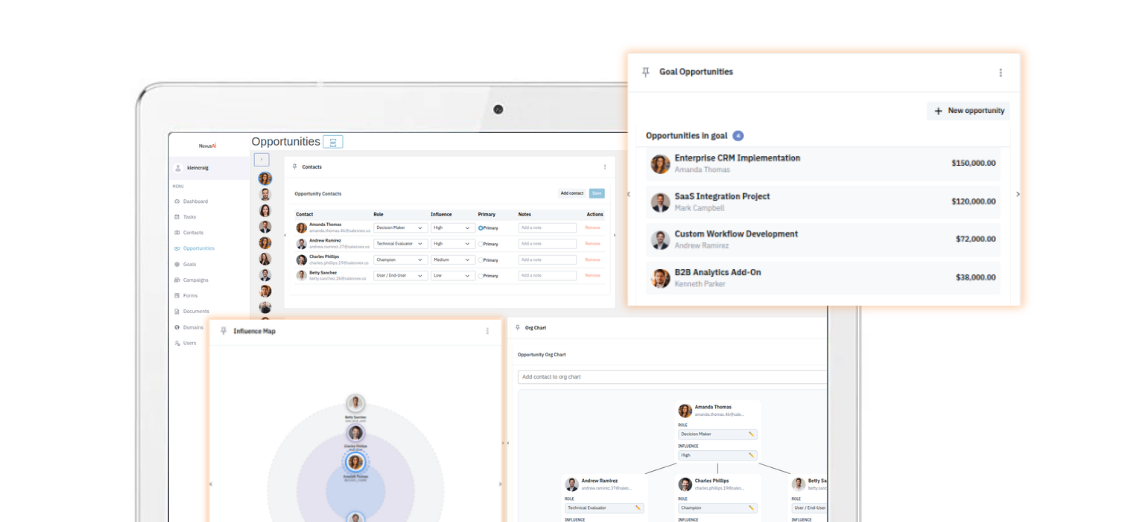Remove Betty Sanchez from opportunity contacts
Image resolution: width=1134 pixels, height=522 pixels.
(x=592, y=275)
